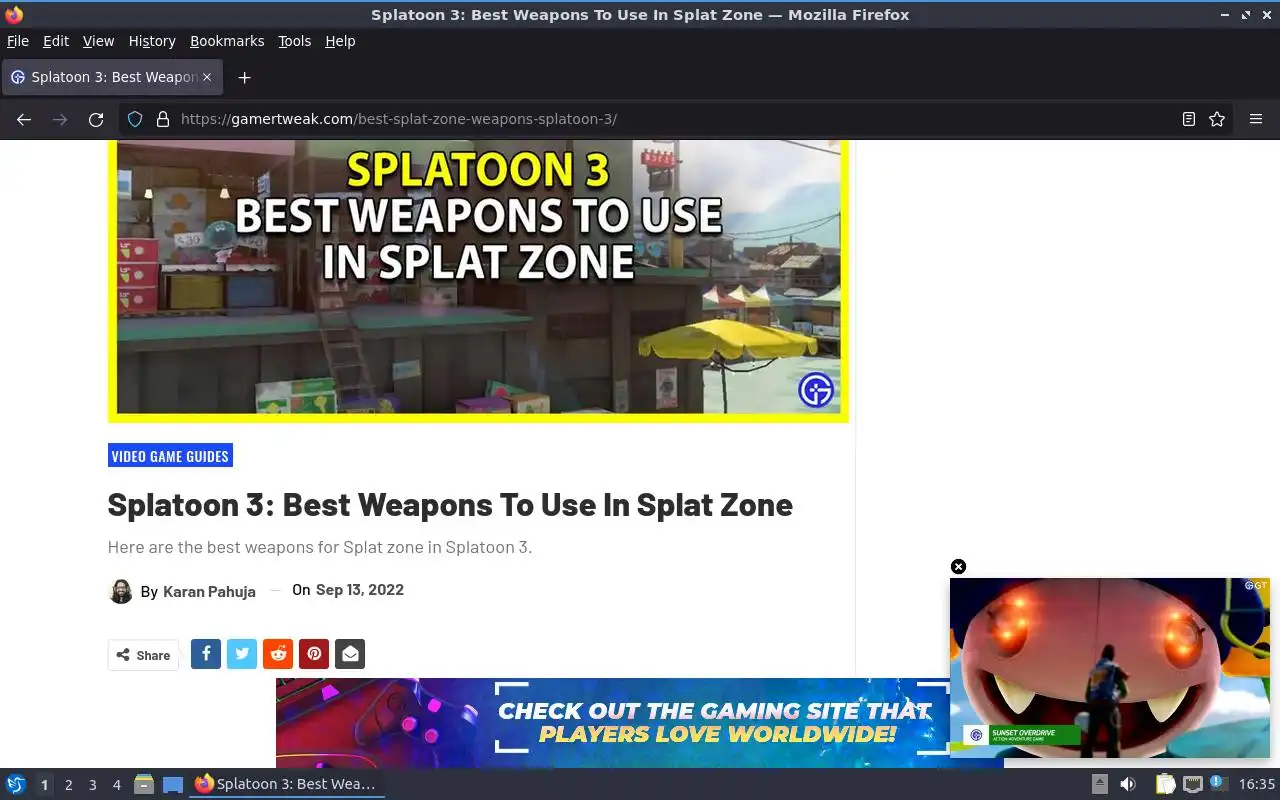Click the author avatar photo
The width and height of the screenshot is (1280, 800).
point(120,591)
